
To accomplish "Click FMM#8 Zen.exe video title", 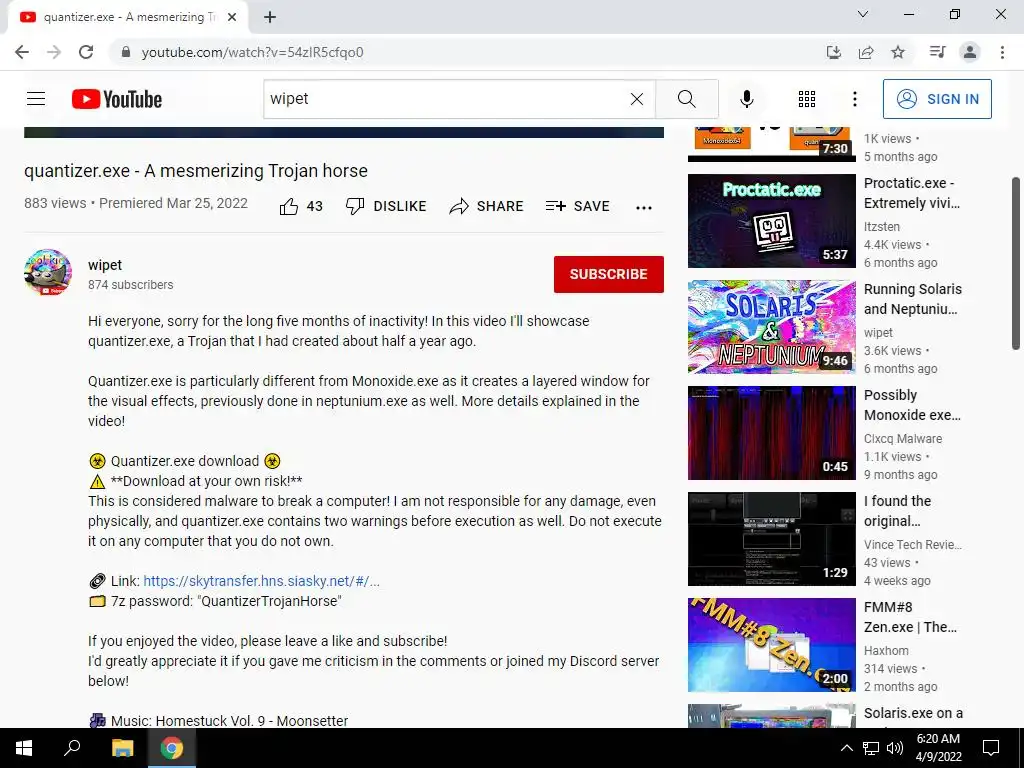I will click(910, 617).
